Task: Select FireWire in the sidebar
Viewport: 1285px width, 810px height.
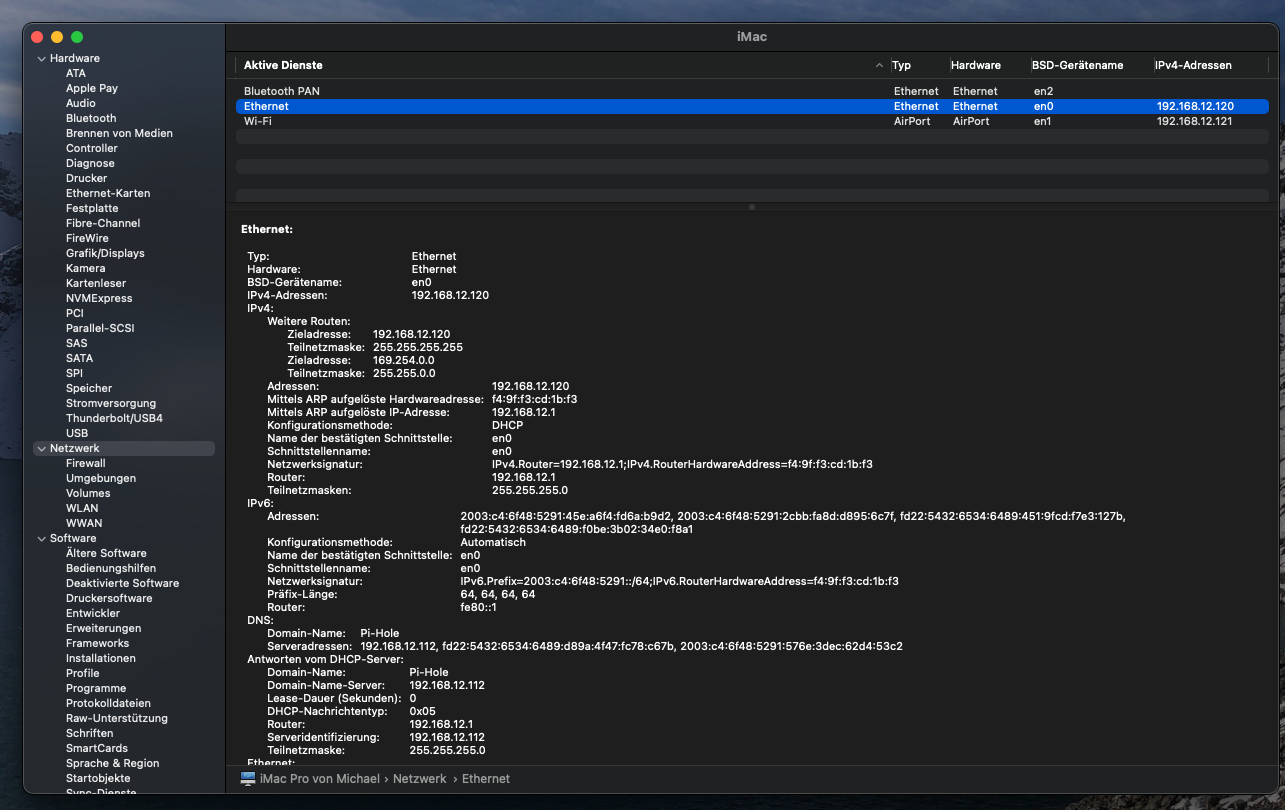Action: click(x=87, y=238)
